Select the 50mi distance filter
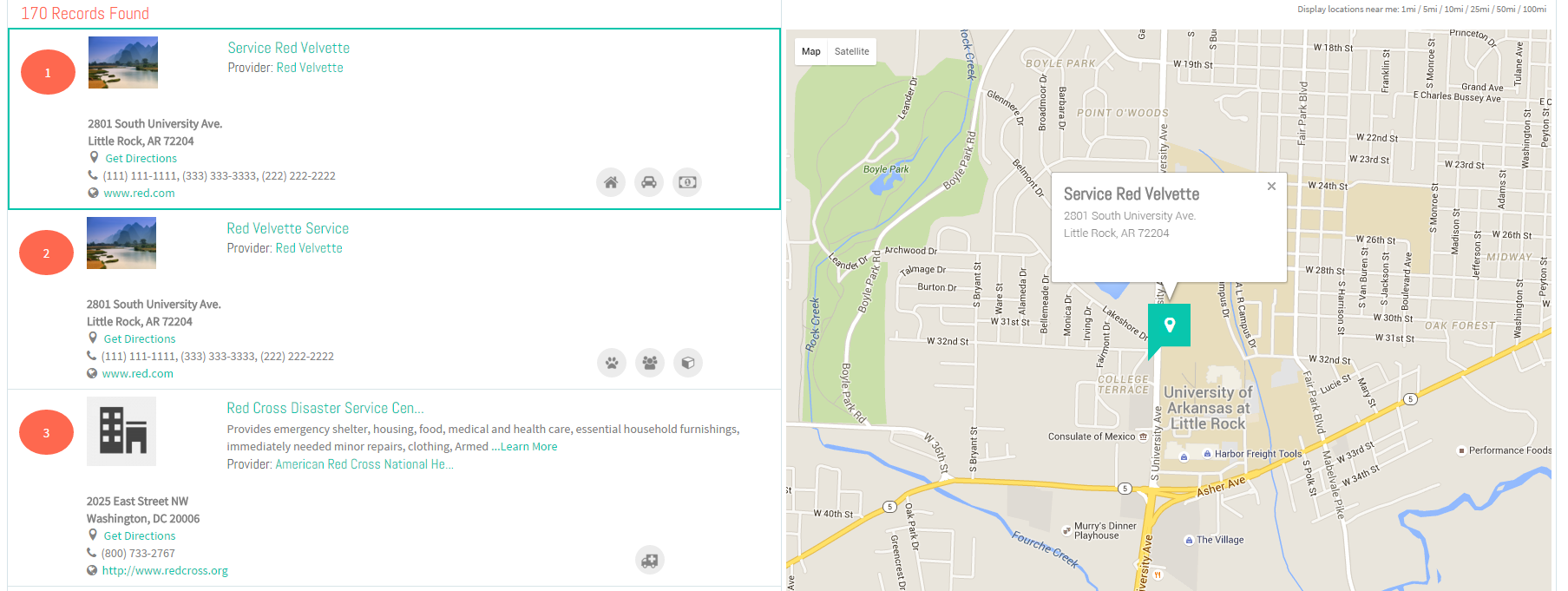1568x591 pixels. click(1506, 10)
